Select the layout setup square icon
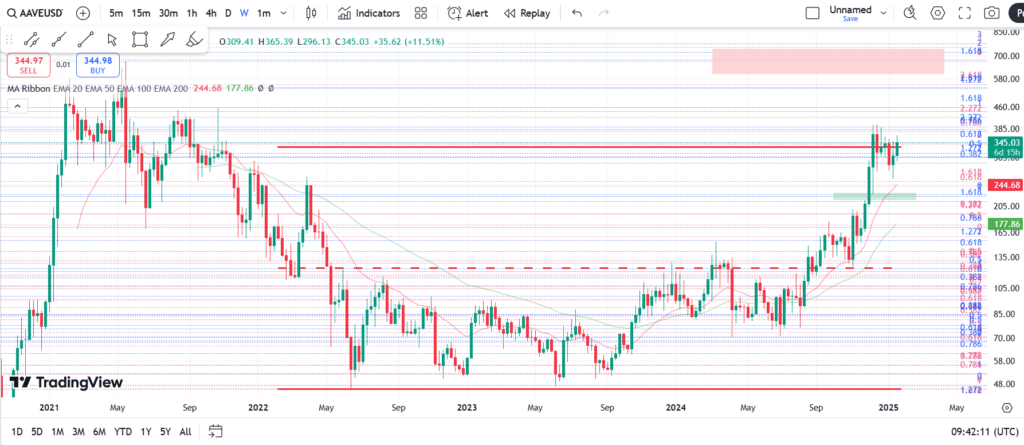Viewport: 1024px width, 445px height. coord(812,13)
